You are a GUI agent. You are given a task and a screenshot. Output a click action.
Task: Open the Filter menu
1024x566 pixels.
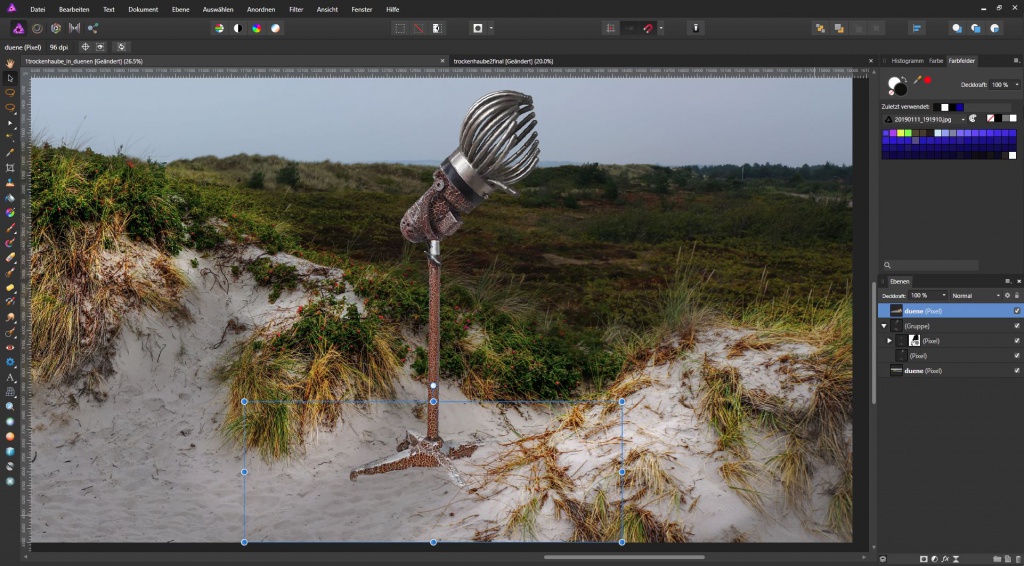(296, 10)
